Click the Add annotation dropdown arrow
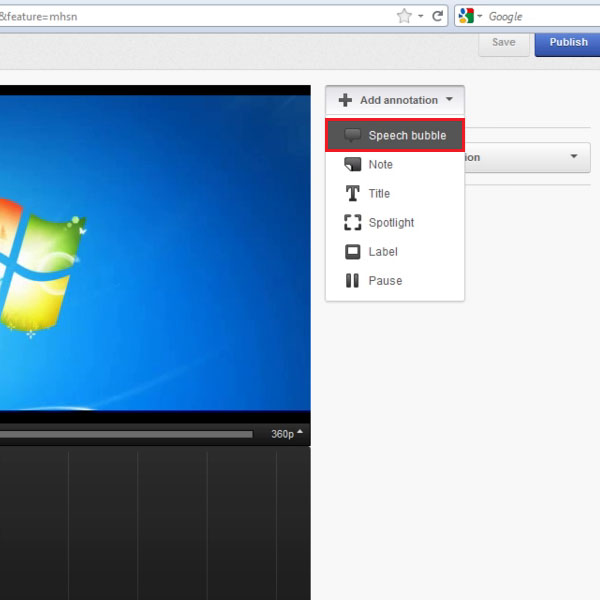Viewport: 600px width, 600px height. (449, 99)
